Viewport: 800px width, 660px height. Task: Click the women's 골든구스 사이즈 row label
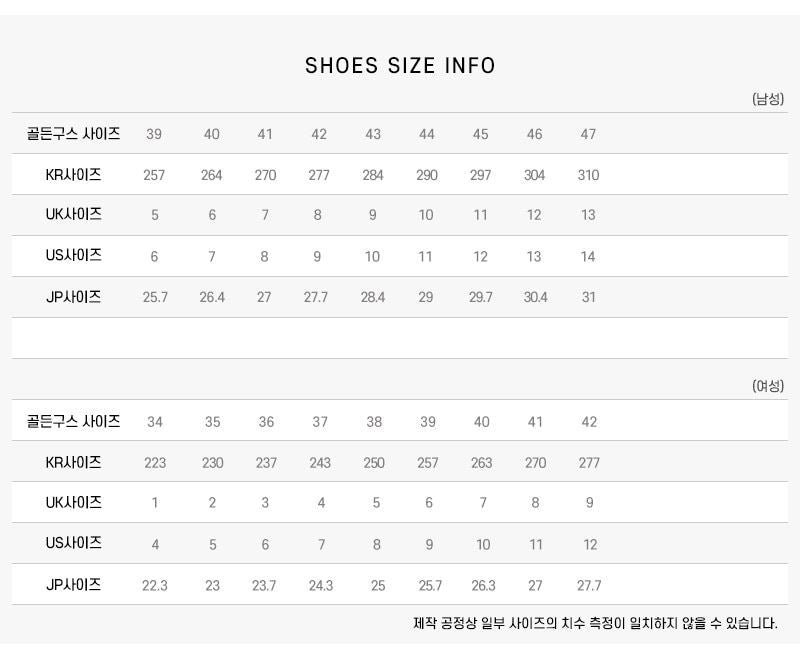74,422
